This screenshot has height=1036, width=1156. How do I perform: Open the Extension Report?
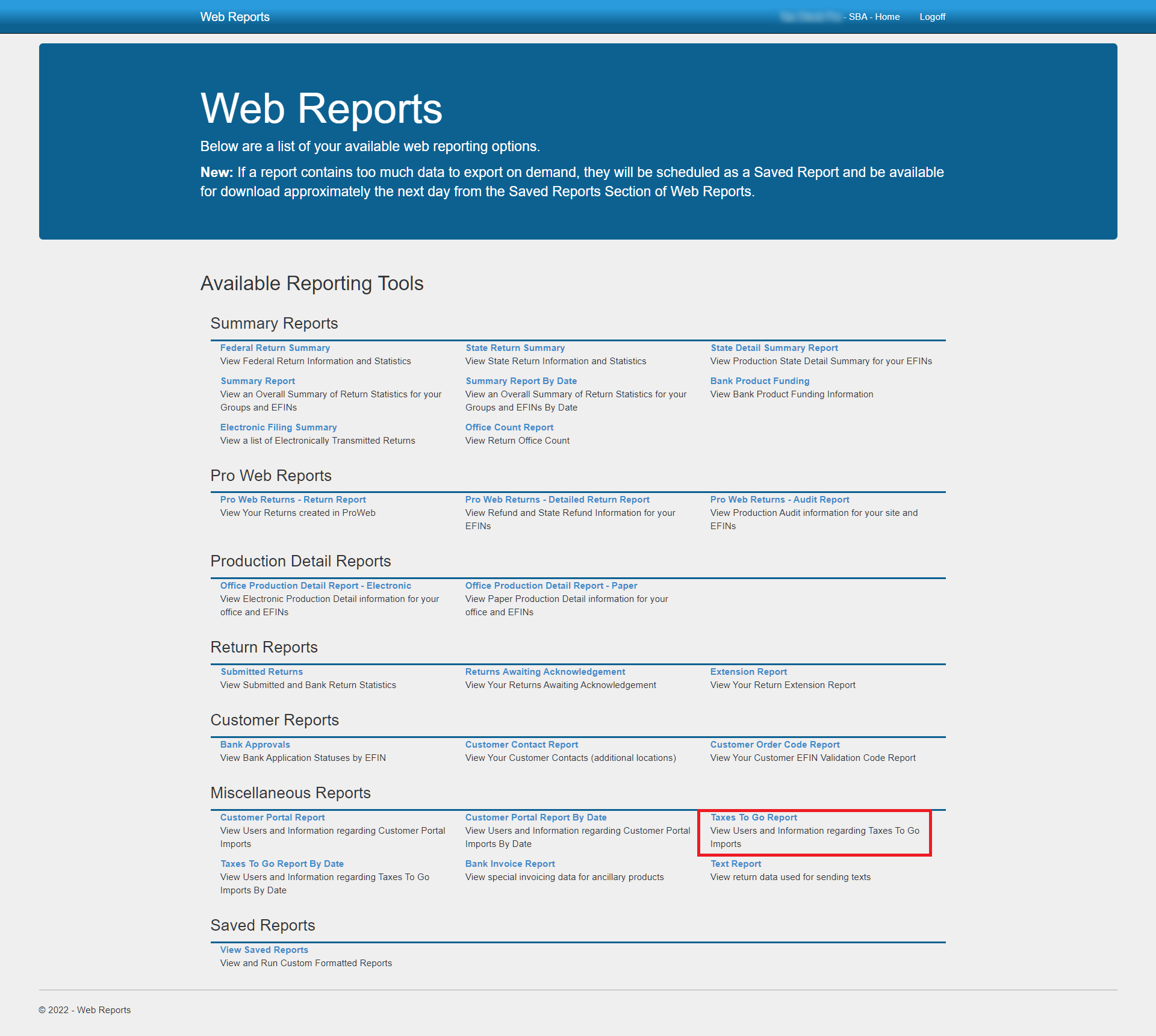point(748,672)
